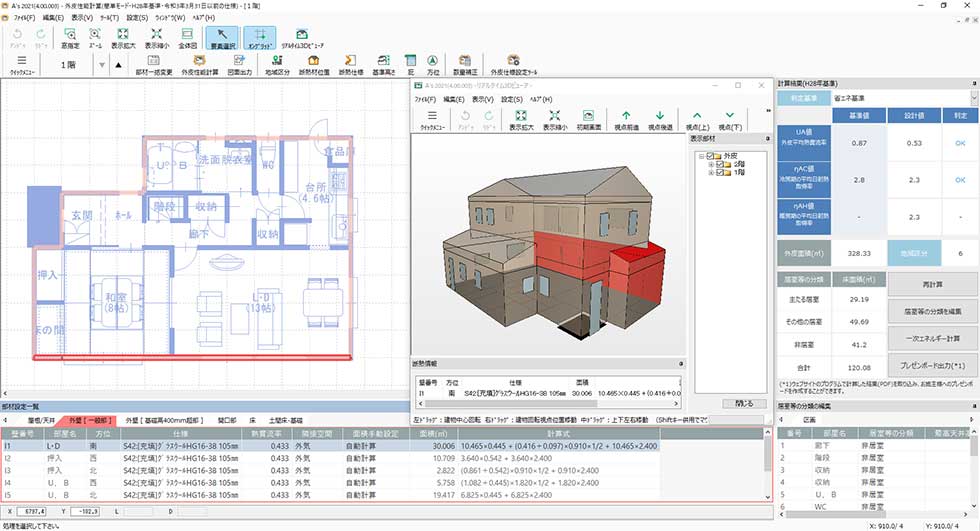Uncheck the 外皮 root checkbox
This screenshot has width=980, height=531.
click(x=710, y=155)
